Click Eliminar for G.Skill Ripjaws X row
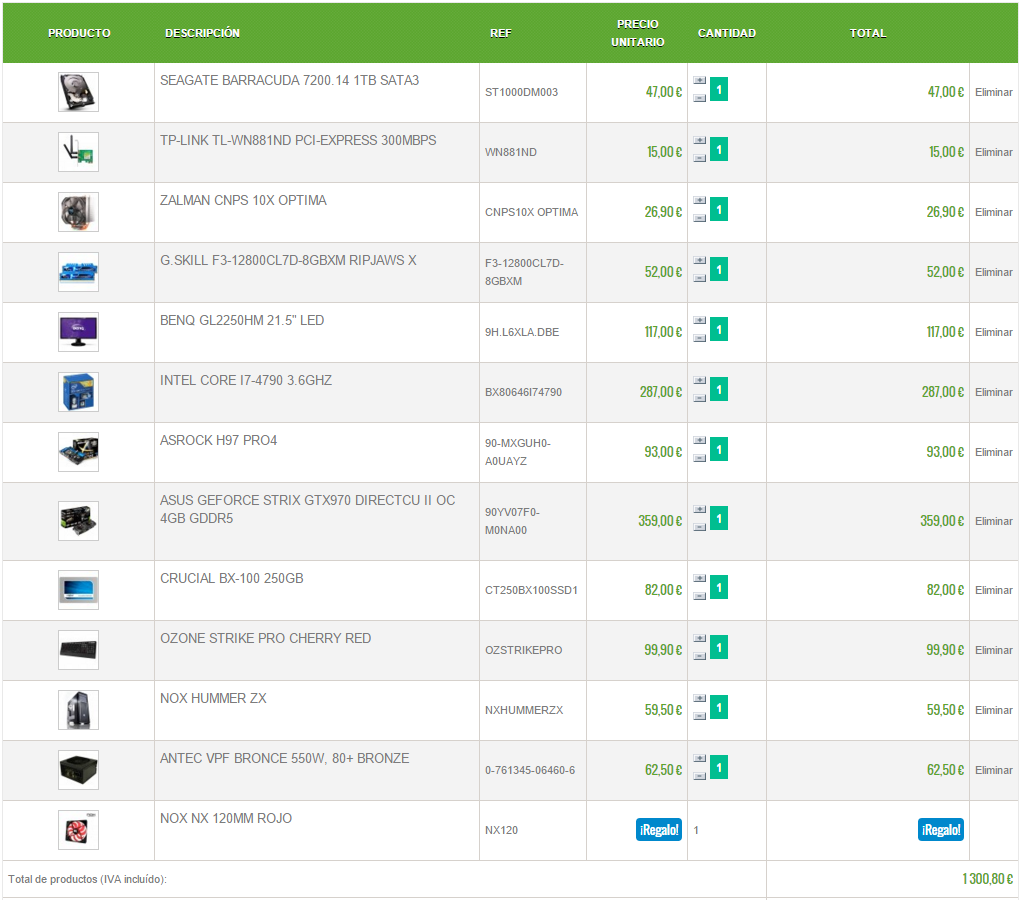The width and height of the screenshot is (1022, 900). point(993,272)
